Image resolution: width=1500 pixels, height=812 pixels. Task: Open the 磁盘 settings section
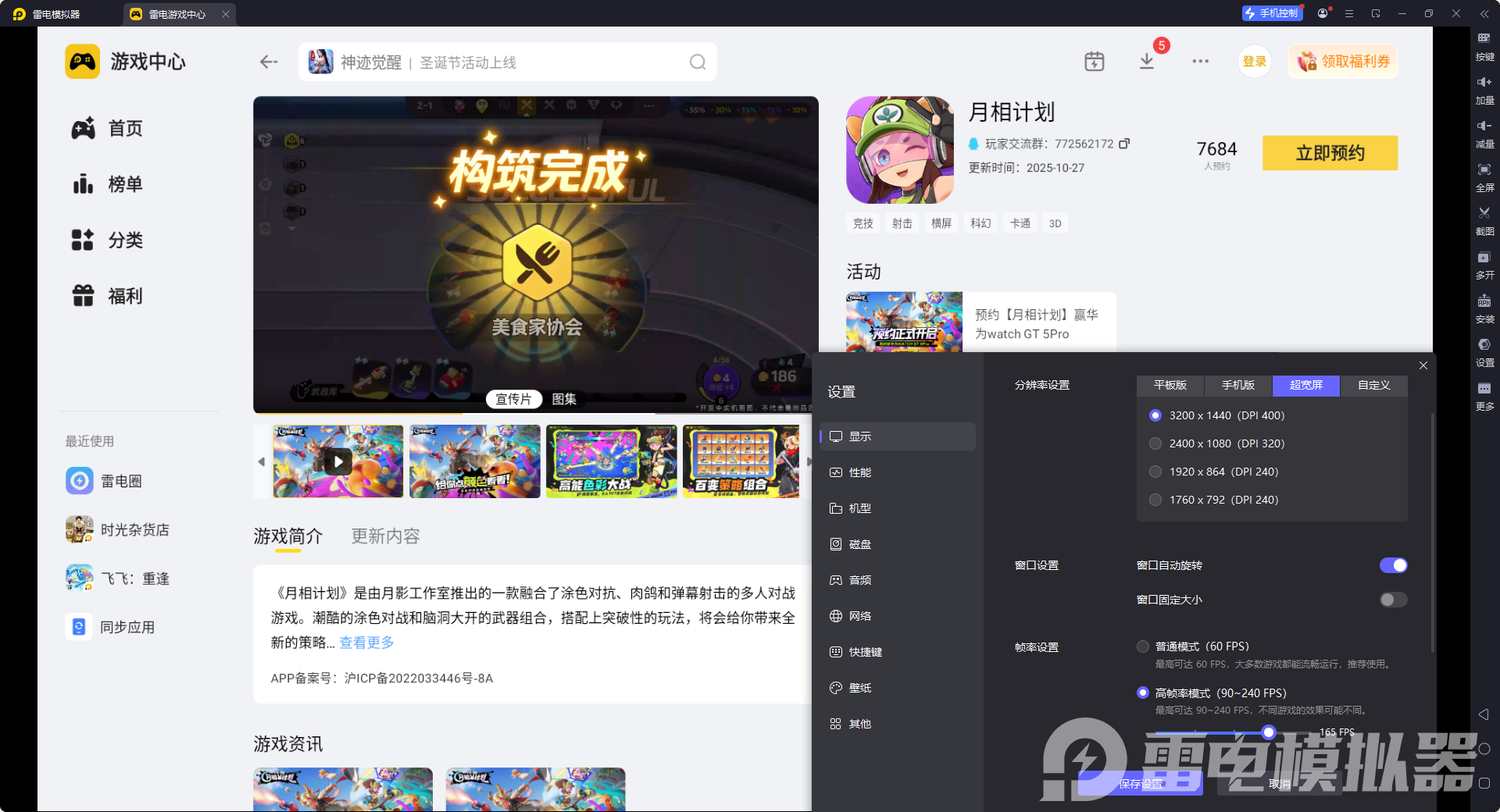click(898, 544)
